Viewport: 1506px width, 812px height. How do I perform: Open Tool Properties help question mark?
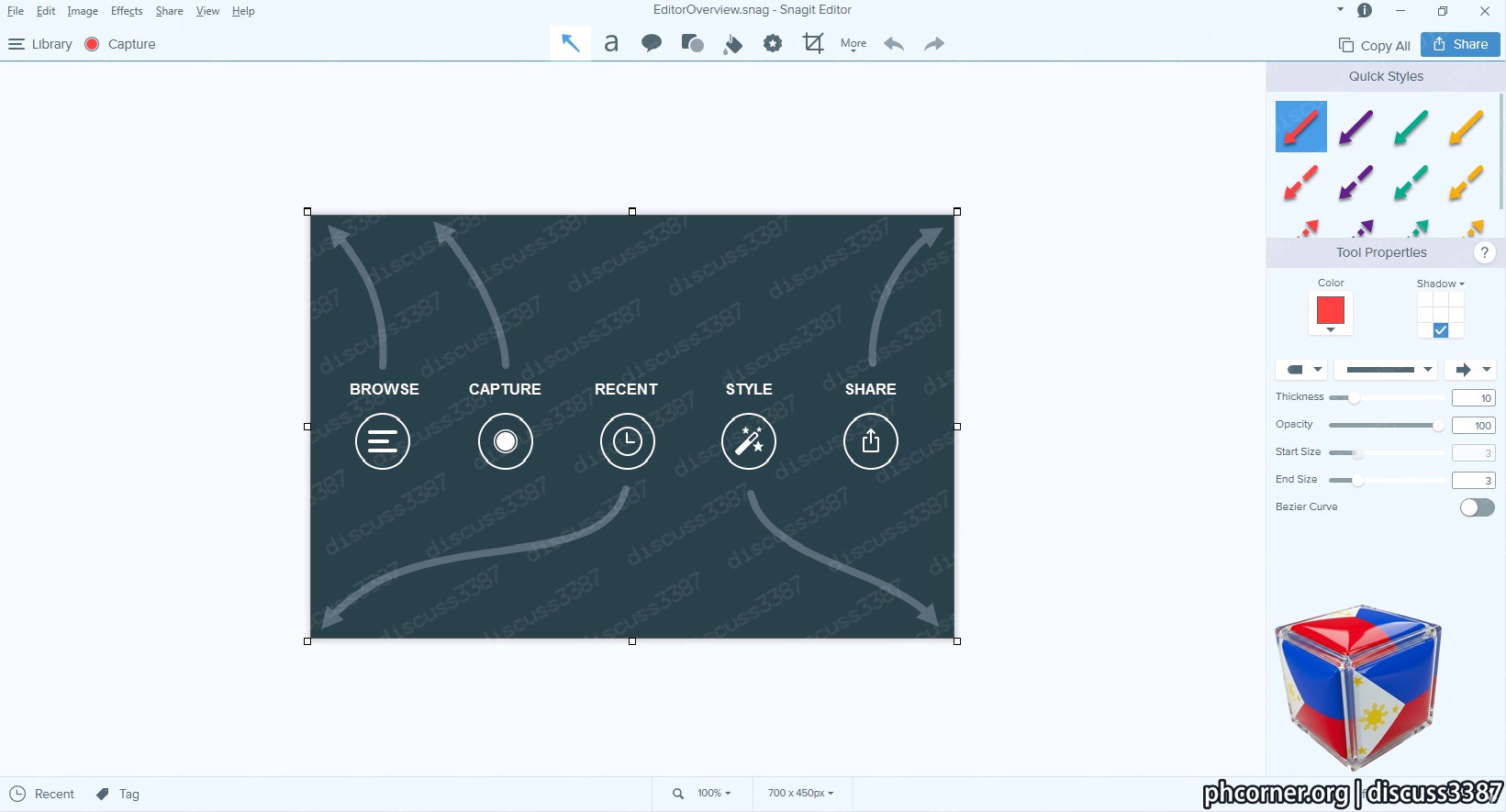click(x=1484, y=252)
